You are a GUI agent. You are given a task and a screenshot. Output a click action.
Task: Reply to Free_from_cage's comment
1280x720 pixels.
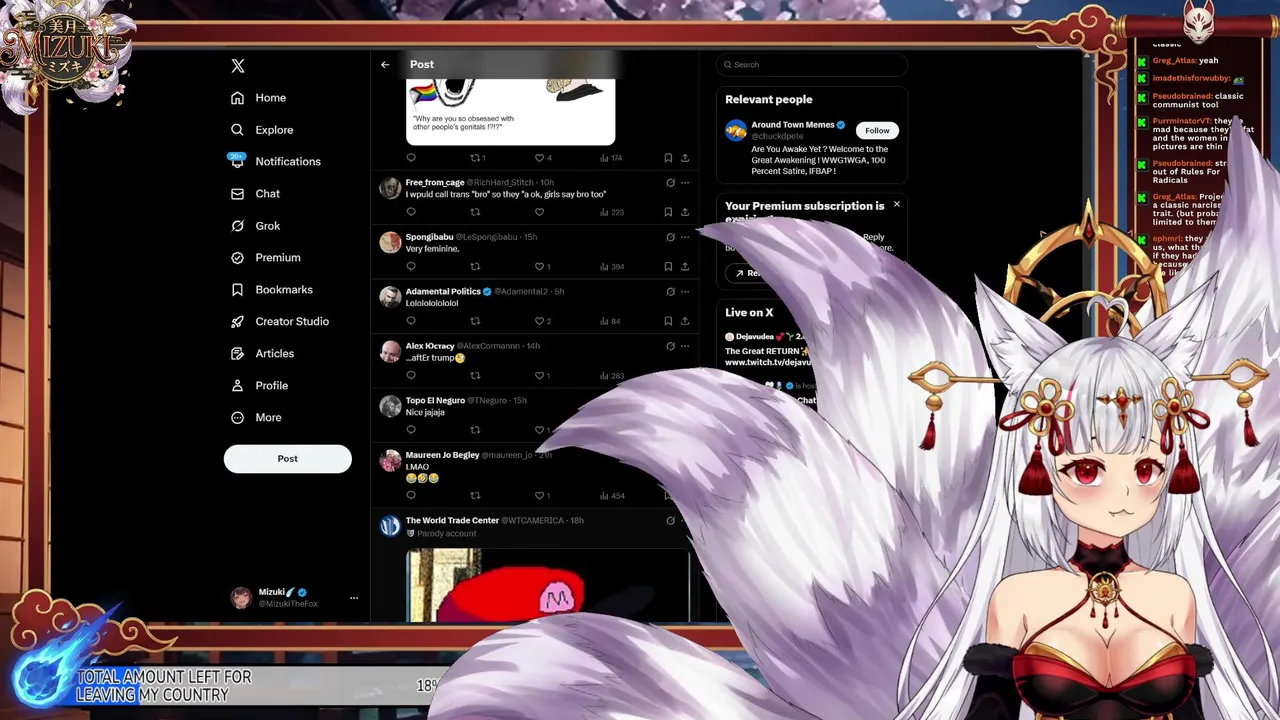tap(411, 212)
